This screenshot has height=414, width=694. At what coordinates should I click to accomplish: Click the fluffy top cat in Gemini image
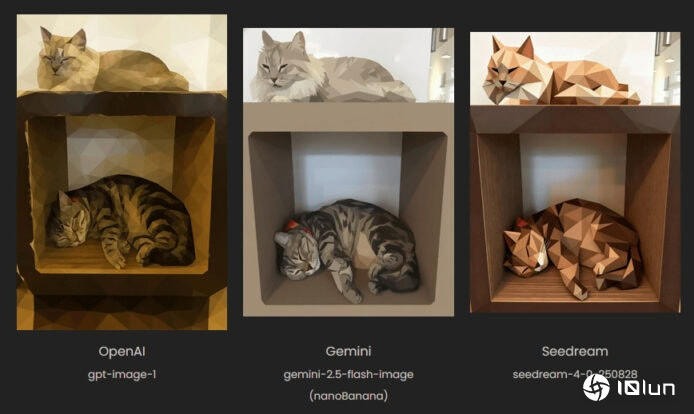(x=332, y=69)
